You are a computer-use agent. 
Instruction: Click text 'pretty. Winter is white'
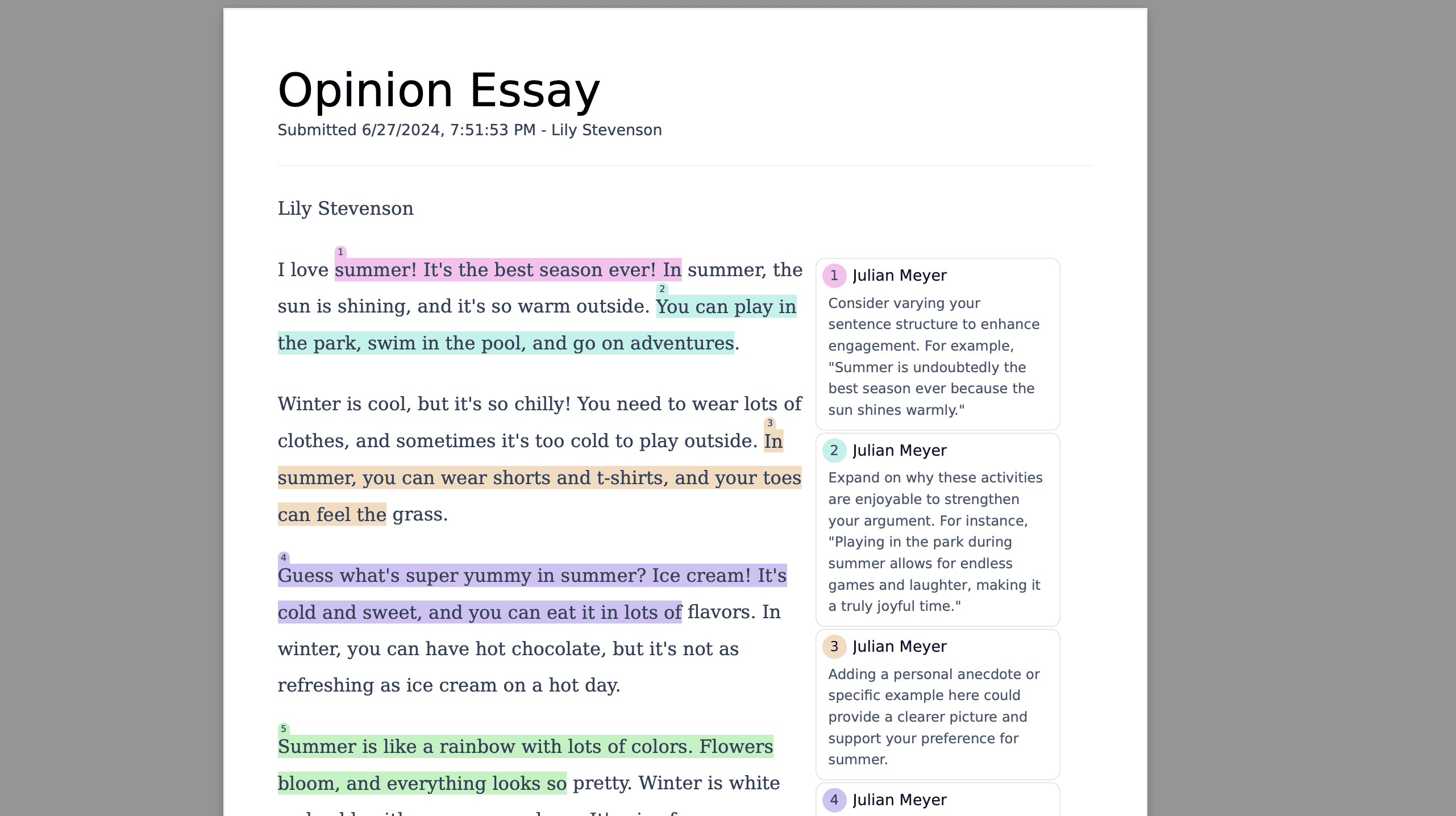(x=676, y=783)
